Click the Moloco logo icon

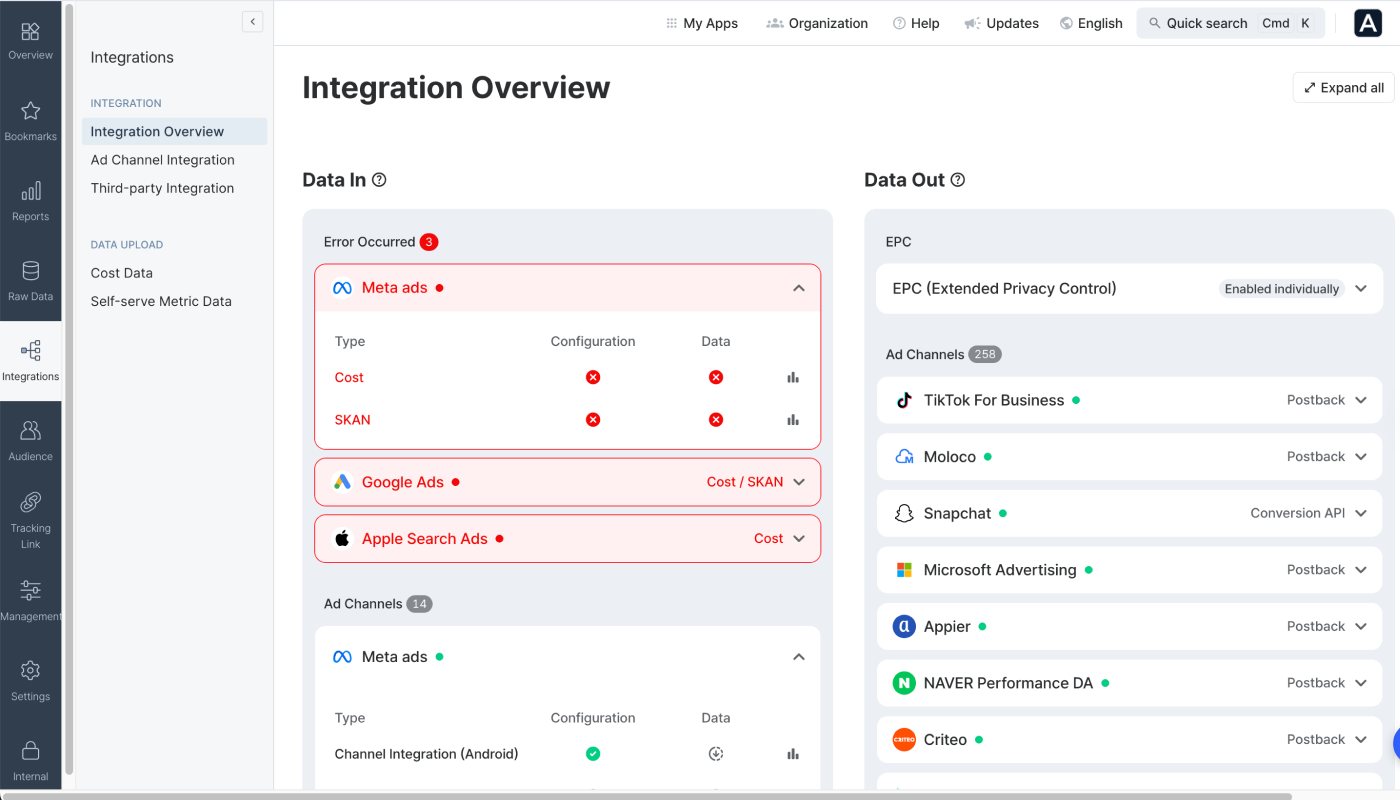point(904,457)
